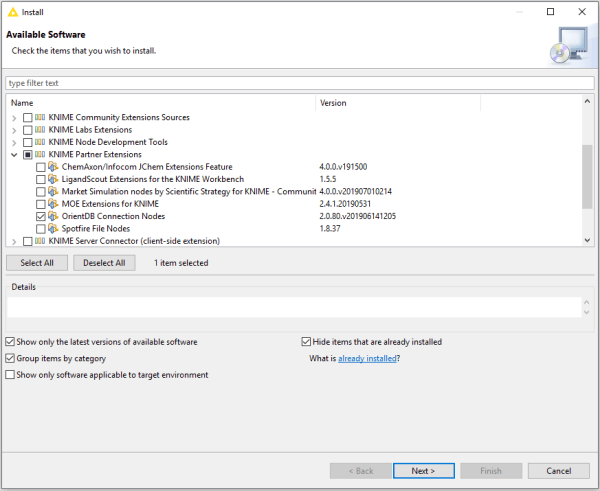Screen dimensions: 600x491
Task: Enable Show only software applicable to target environment
Action: tap(10, 375)
